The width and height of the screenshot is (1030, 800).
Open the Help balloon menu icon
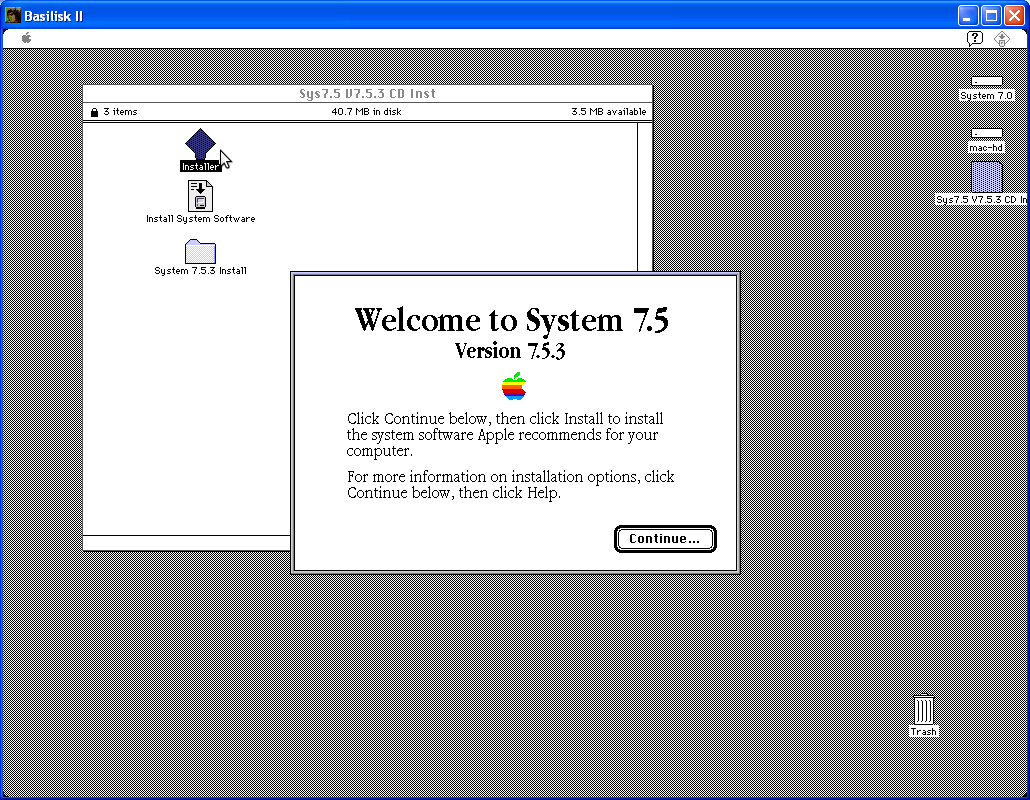pyautogui.click(x=975, y=38)
